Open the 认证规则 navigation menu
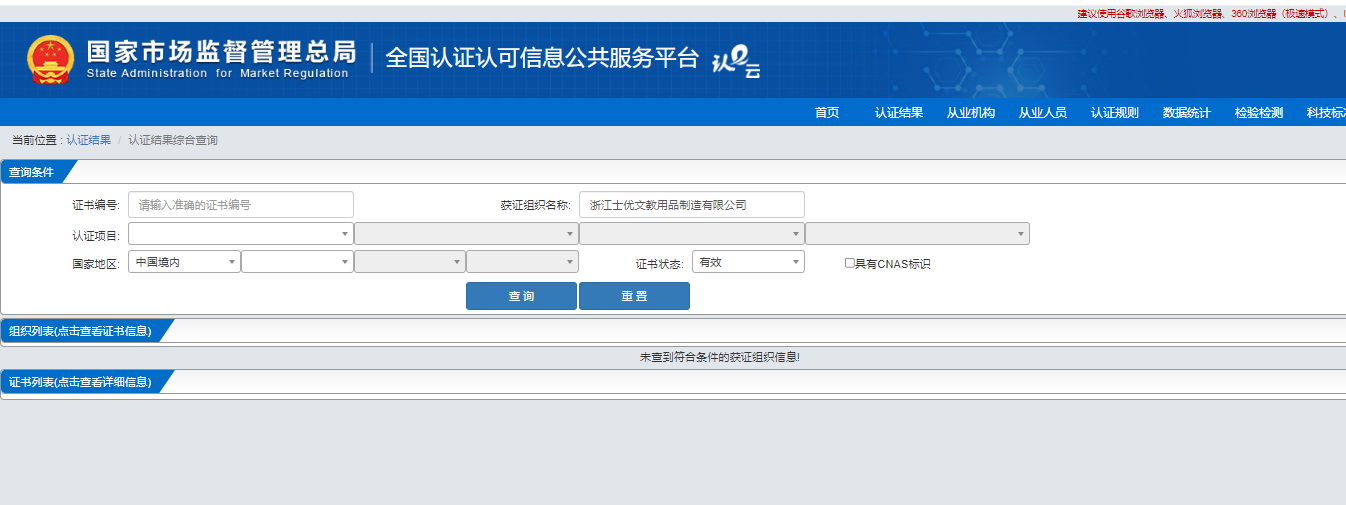This screenshot has height=505, width=1346. pyautogui.click(x=1115, y=113)
